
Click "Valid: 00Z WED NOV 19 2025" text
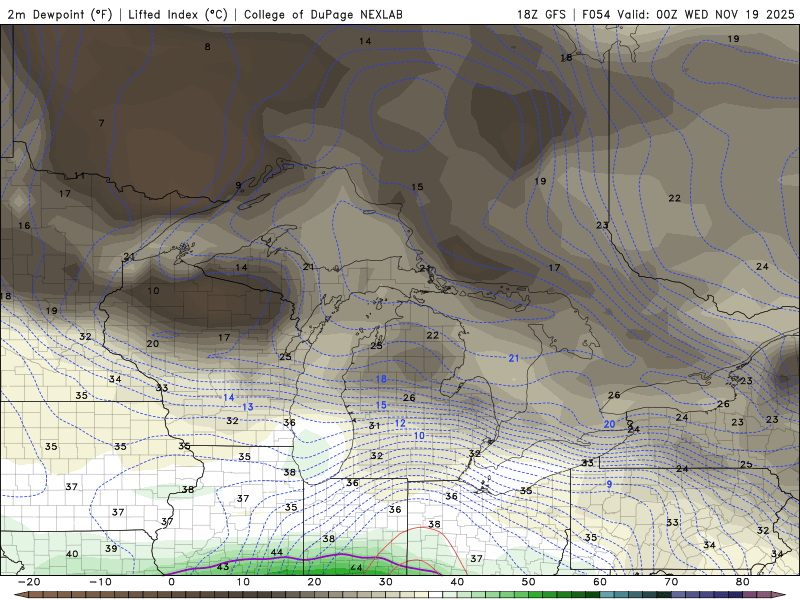pyautogui.click(x=706, y=14)
